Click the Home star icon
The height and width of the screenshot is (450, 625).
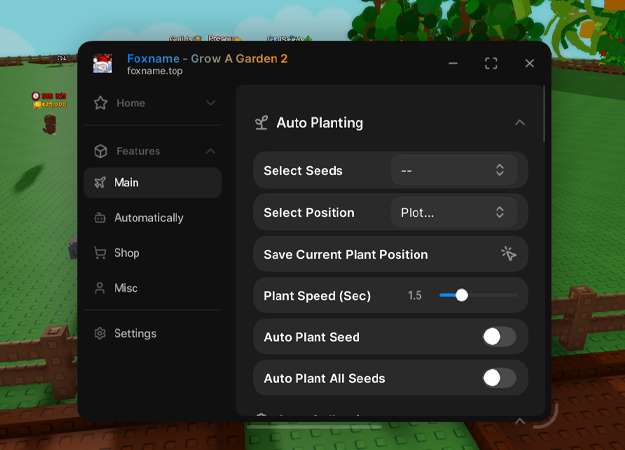tap(100, 103)
